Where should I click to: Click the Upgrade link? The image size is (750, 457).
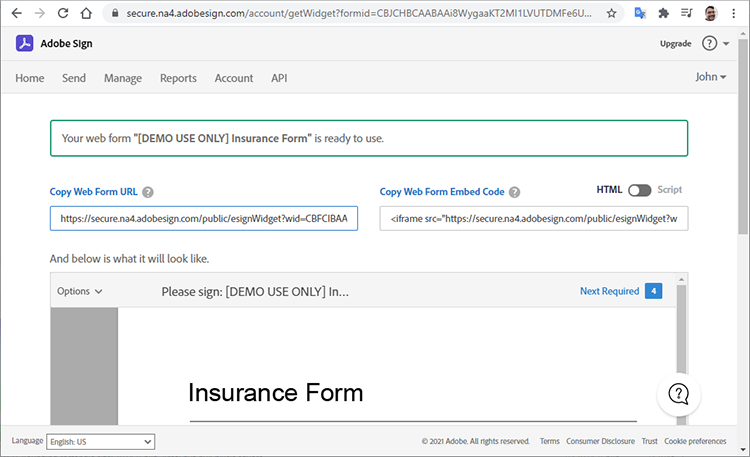tap(675, 44)
